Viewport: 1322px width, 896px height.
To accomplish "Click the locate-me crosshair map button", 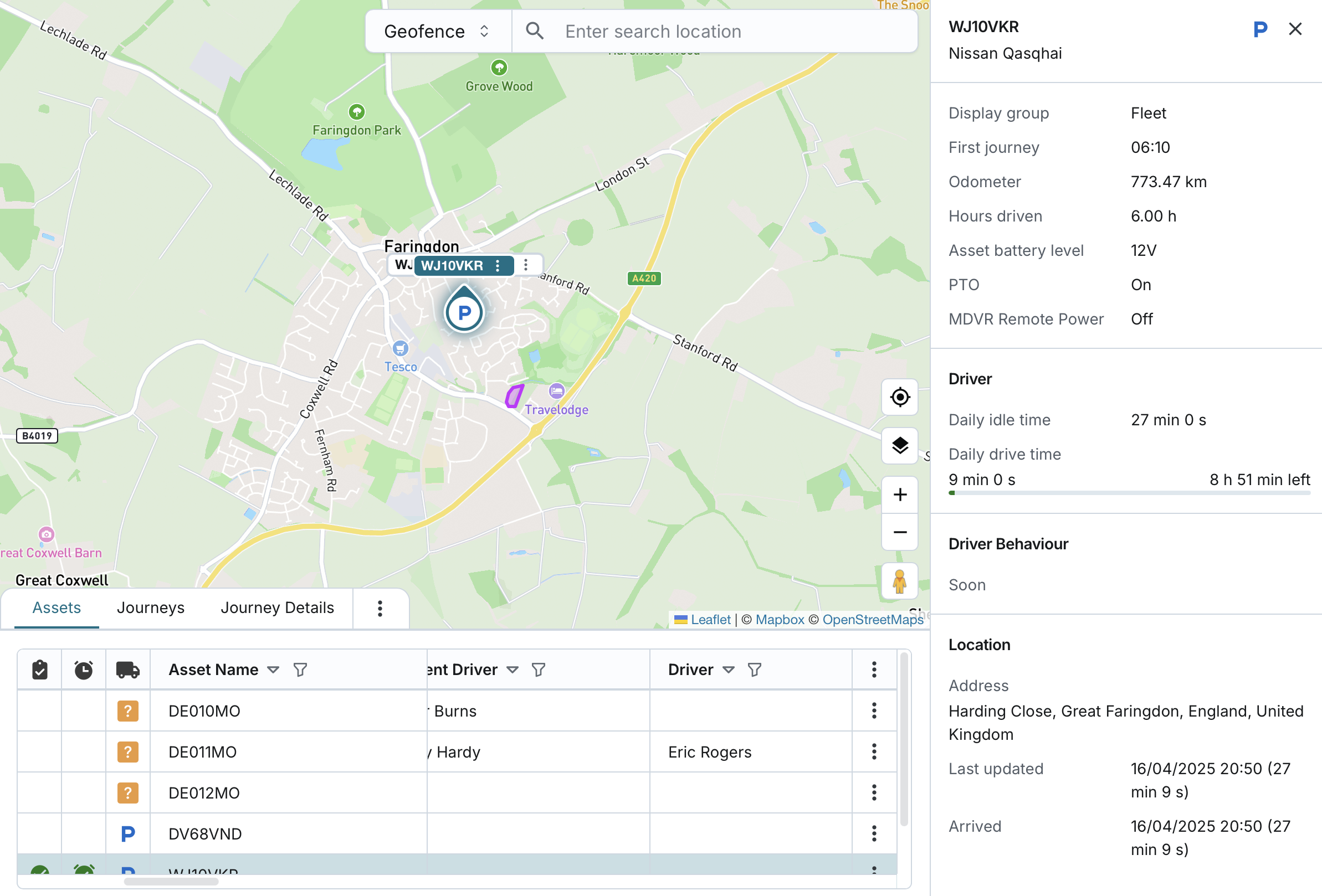I will tap(899, 397).
